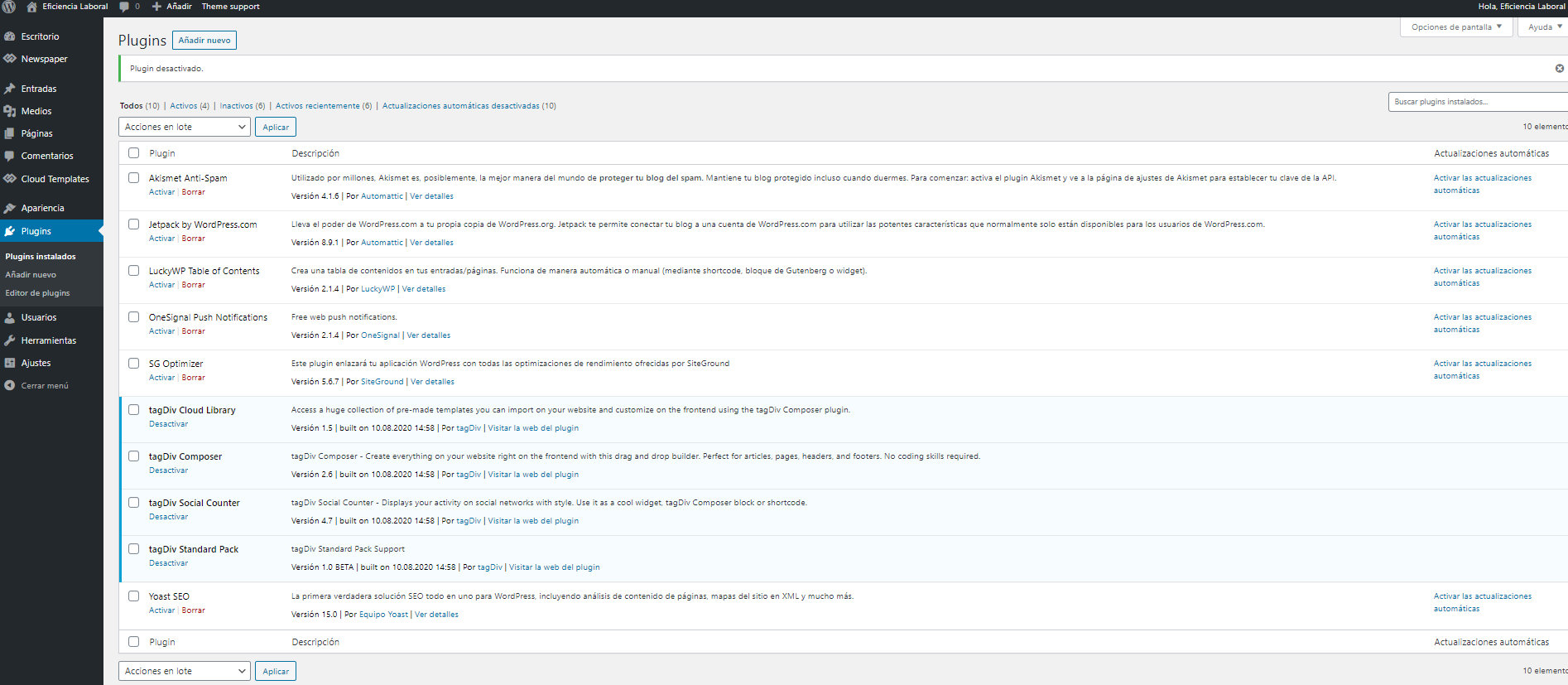Click the Apariencia paintbrush icon

pyautogui.click(x=10, y=208)
